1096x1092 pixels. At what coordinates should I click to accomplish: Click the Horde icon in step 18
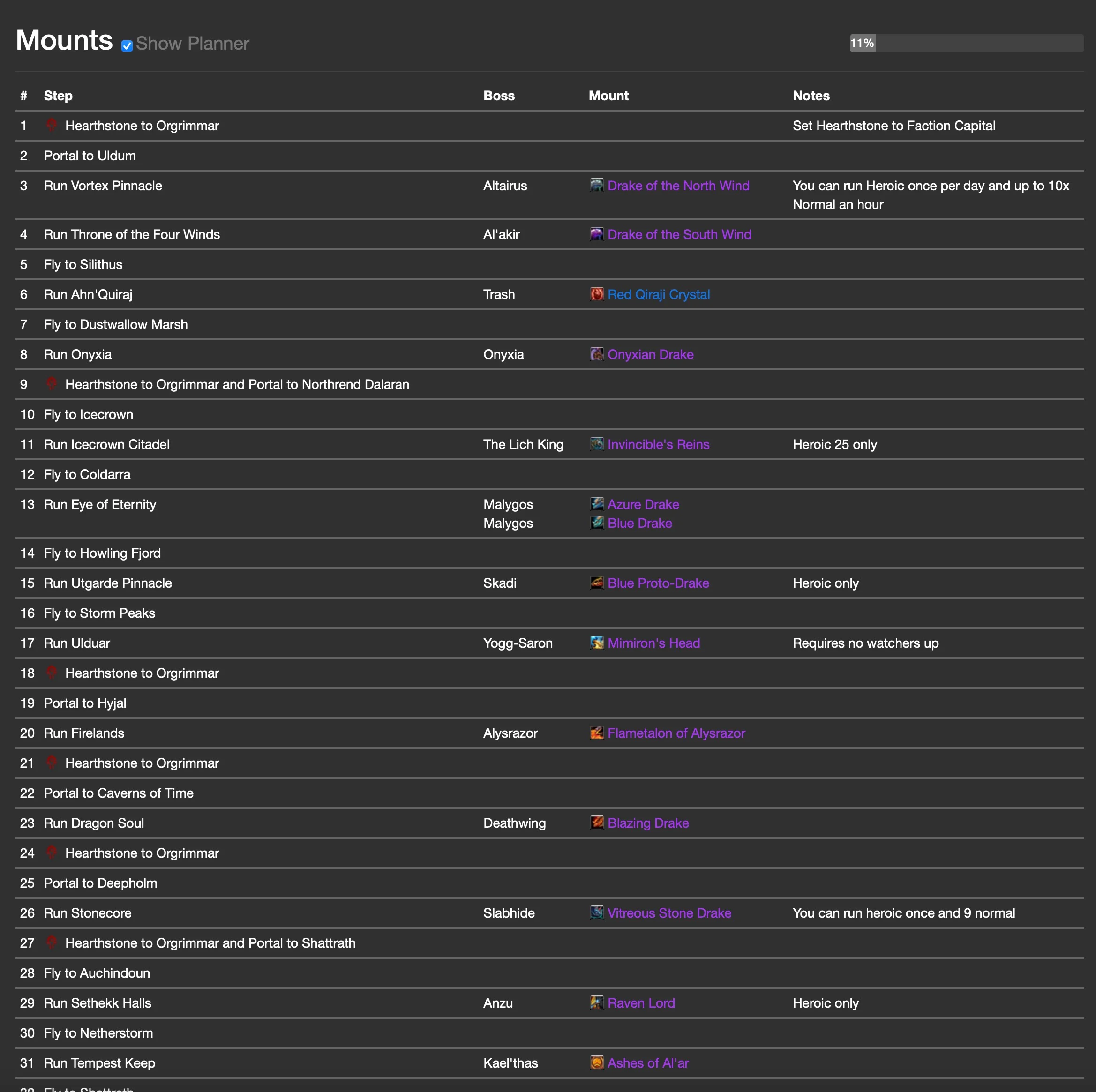click(x=52, y=672)
